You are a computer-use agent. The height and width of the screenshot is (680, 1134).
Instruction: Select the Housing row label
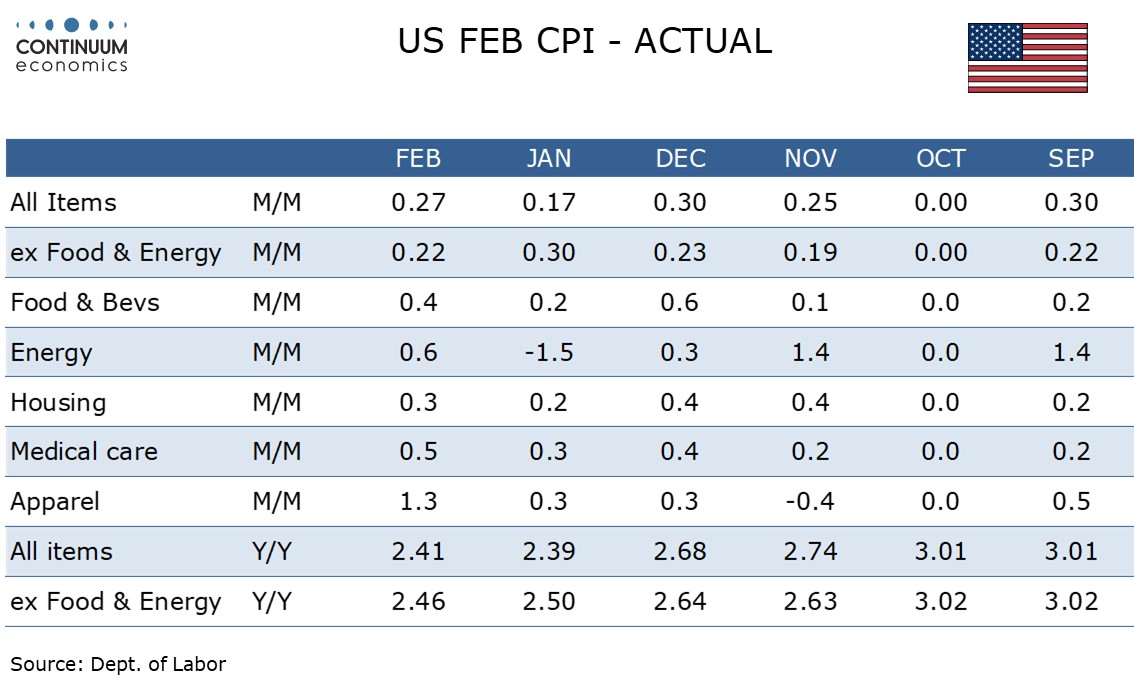[x=58, y=402]
